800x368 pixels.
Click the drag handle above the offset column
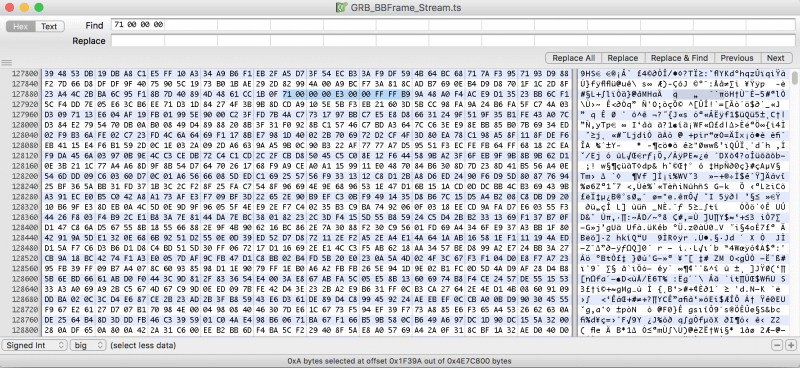click(7, 63)
